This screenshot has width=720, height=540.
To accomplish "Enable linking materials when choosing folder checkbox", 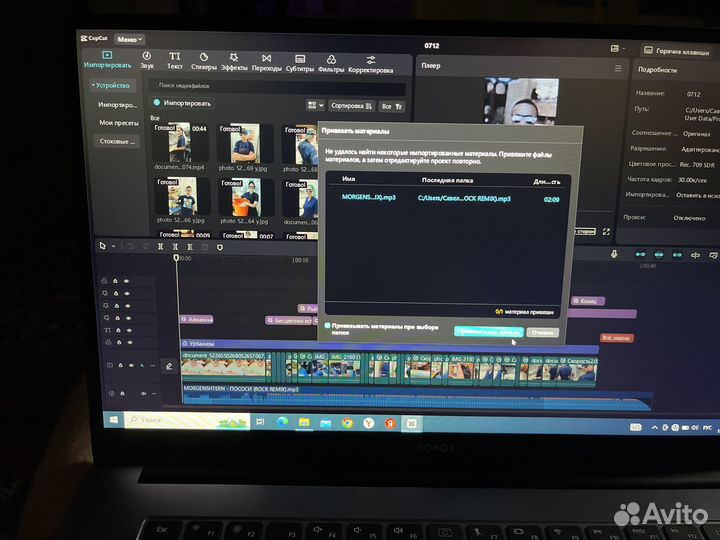I will tap(327, 326).
